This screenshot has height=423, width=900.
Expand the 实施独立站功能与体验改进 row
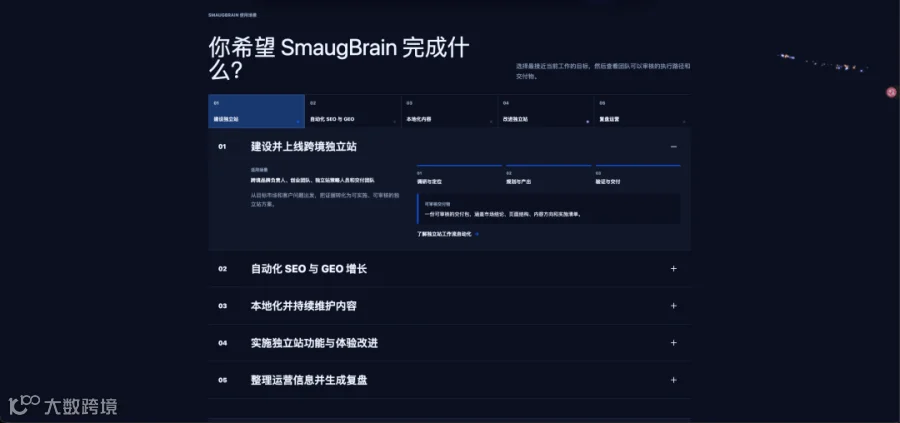coord(449,343)
